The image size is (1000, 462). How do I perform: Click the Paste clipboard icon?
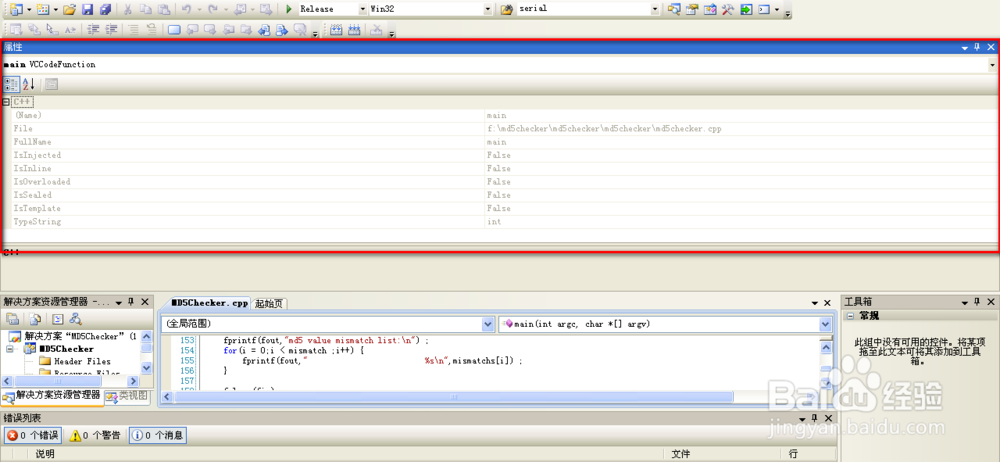(164, 9)
